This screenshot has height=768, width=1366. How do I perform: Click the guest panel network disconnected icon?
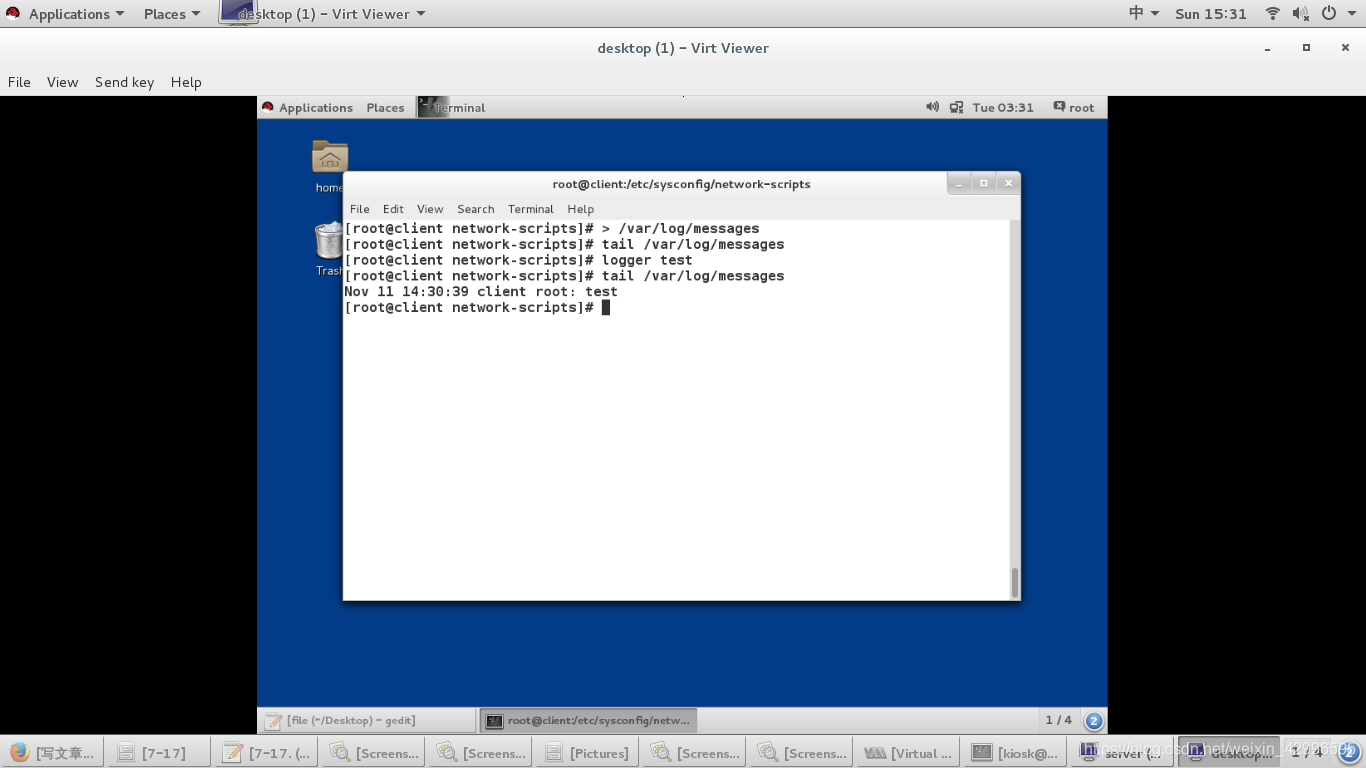tap(957, 107)
